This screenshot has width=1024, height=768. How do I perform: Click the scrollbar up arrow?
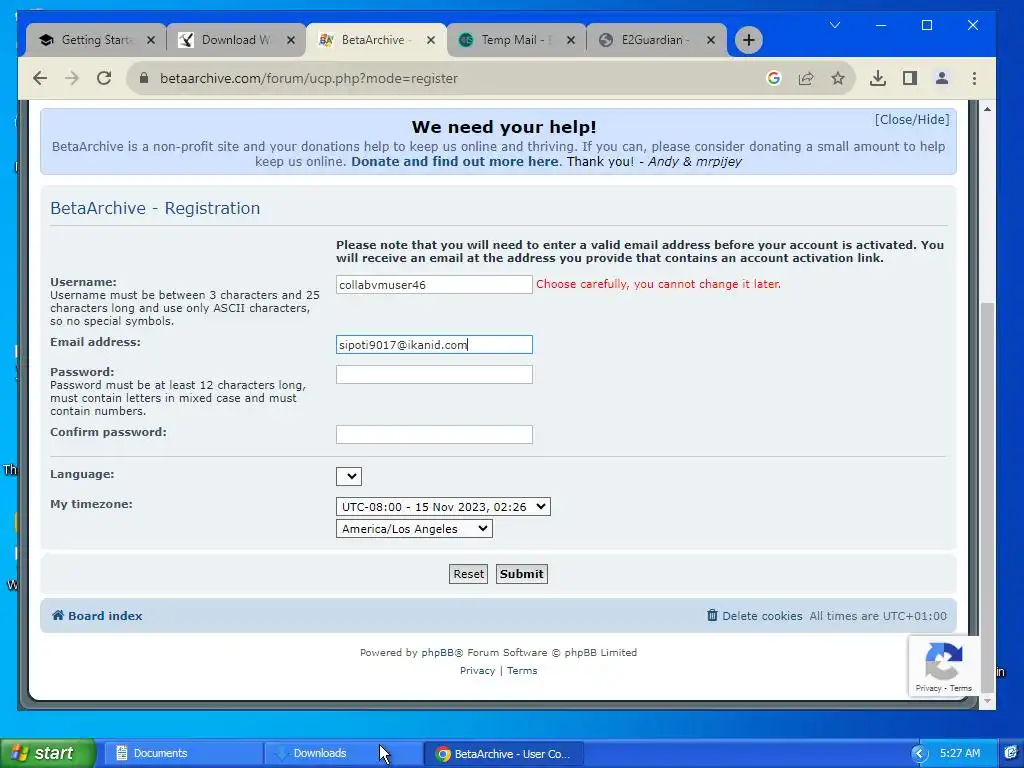987,110
